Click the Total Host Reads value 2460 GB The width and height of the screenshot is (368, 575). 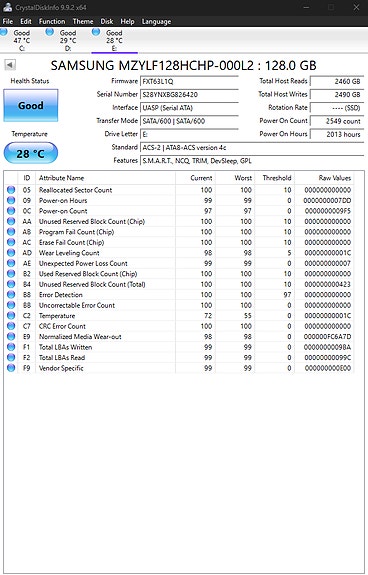[x=337, y=81]
